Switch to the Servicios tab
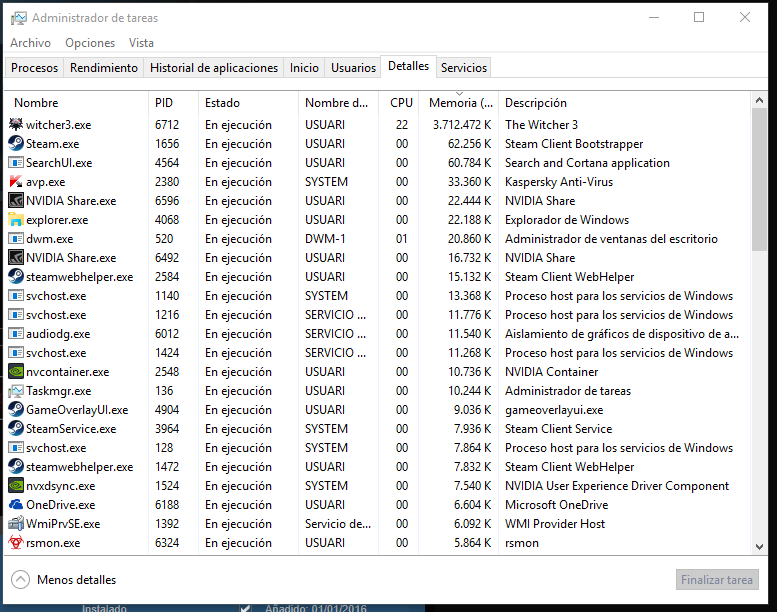This screenshot has width=777, height=612. (x=464, y=67)
